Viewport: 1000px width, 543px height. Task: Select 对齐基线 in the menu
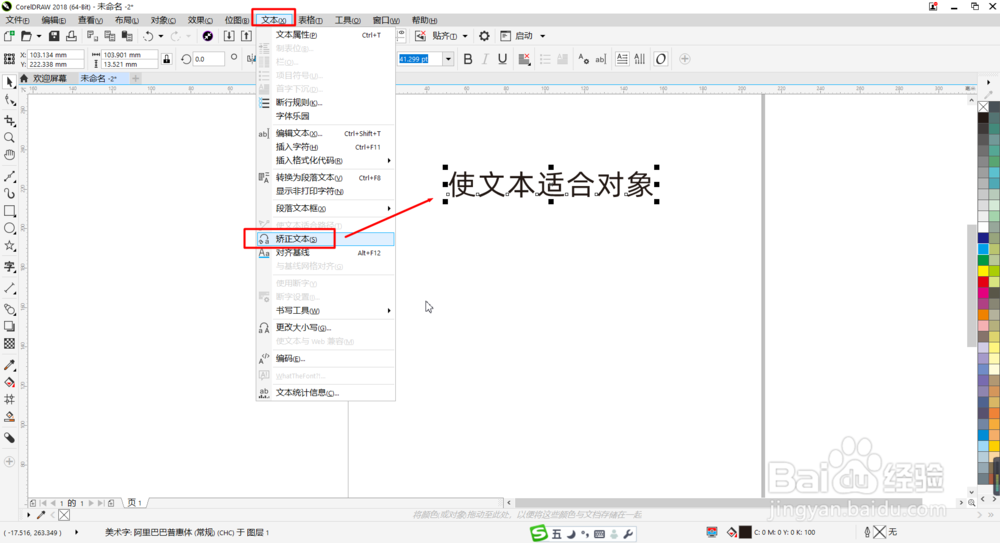click(x=325, y=253)
